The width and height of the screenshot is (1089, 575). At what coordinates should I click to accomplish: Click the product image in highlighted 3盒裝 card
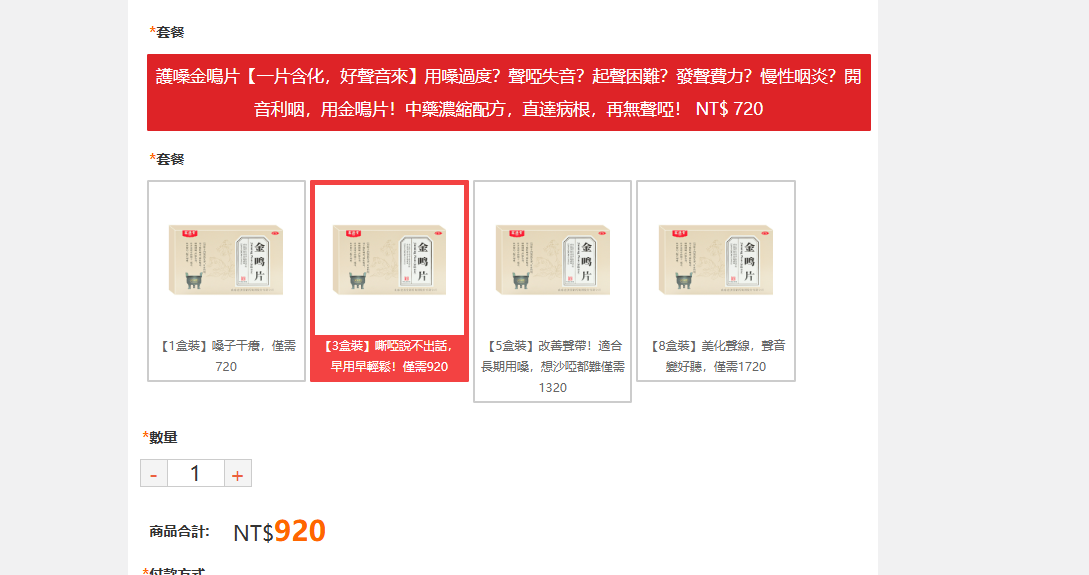(390, 260)
